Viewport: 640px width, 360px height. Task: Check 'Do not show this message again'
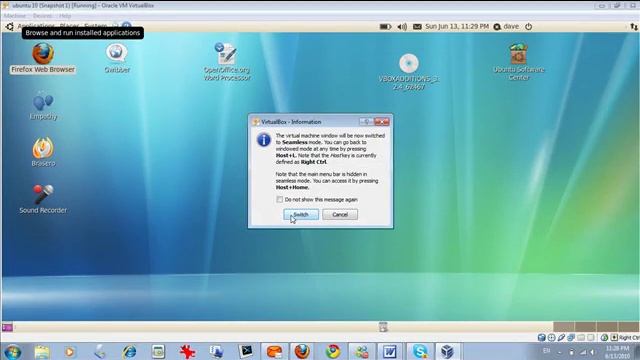[280, 200]
